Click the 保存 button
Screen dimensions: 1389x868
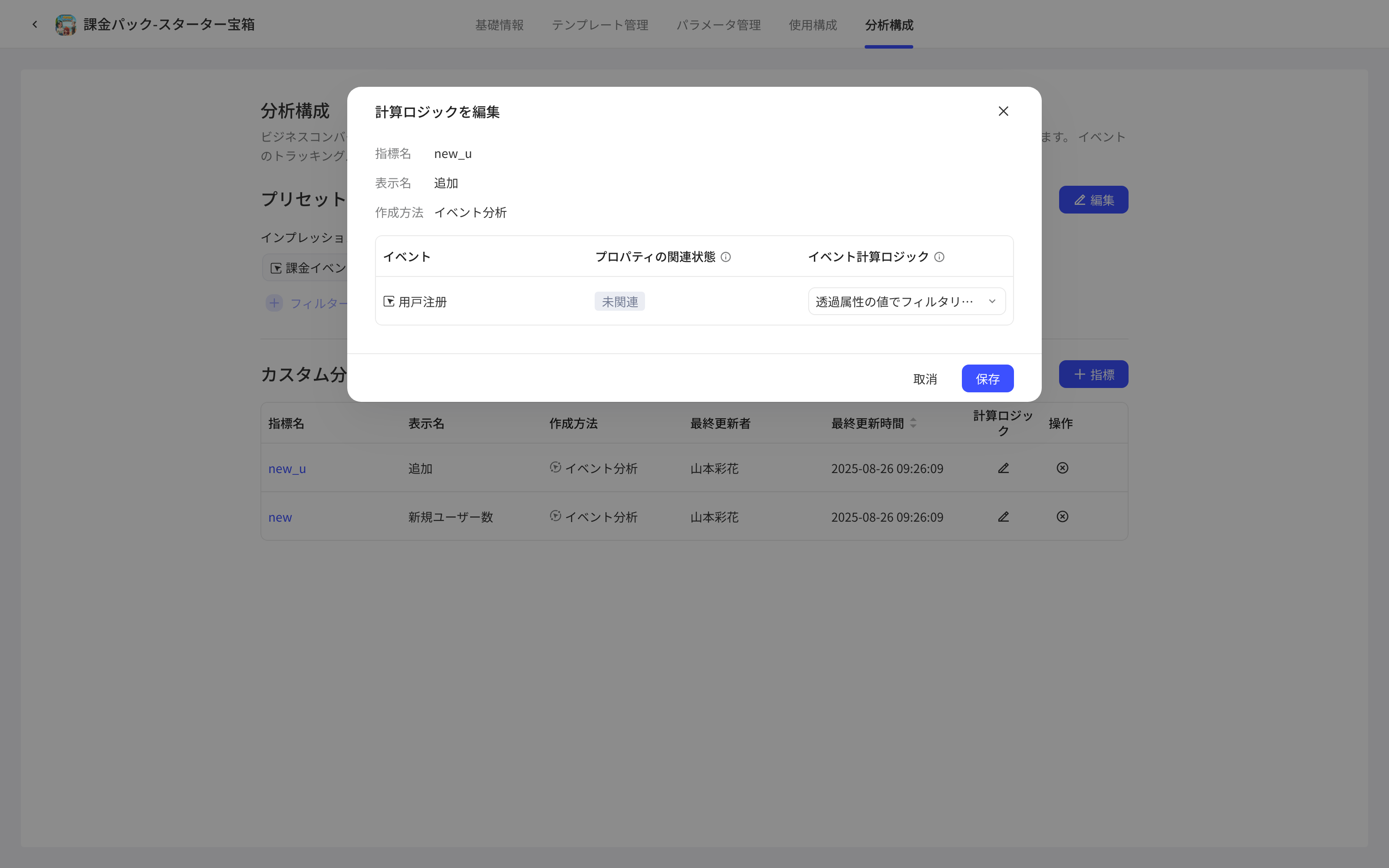coord(987,379)
